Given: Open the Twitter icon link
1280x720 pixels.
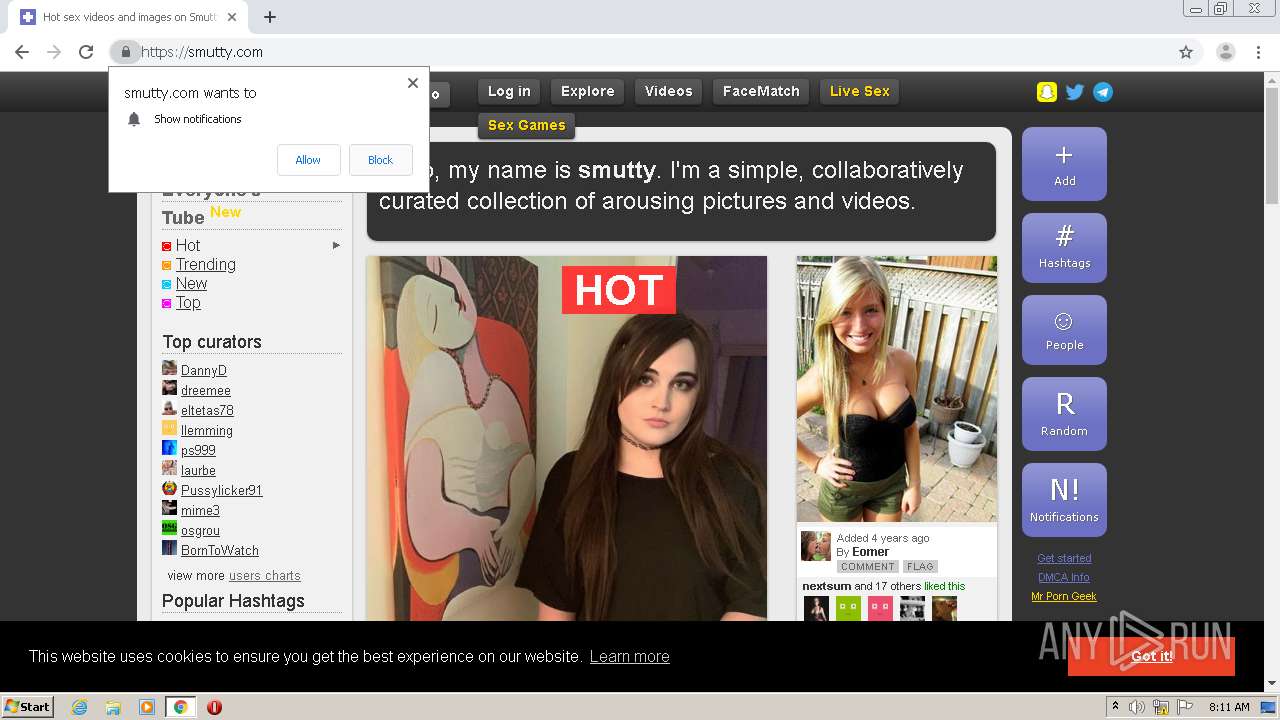Looking at the screenshot, I should click(x=1075, y=92).
